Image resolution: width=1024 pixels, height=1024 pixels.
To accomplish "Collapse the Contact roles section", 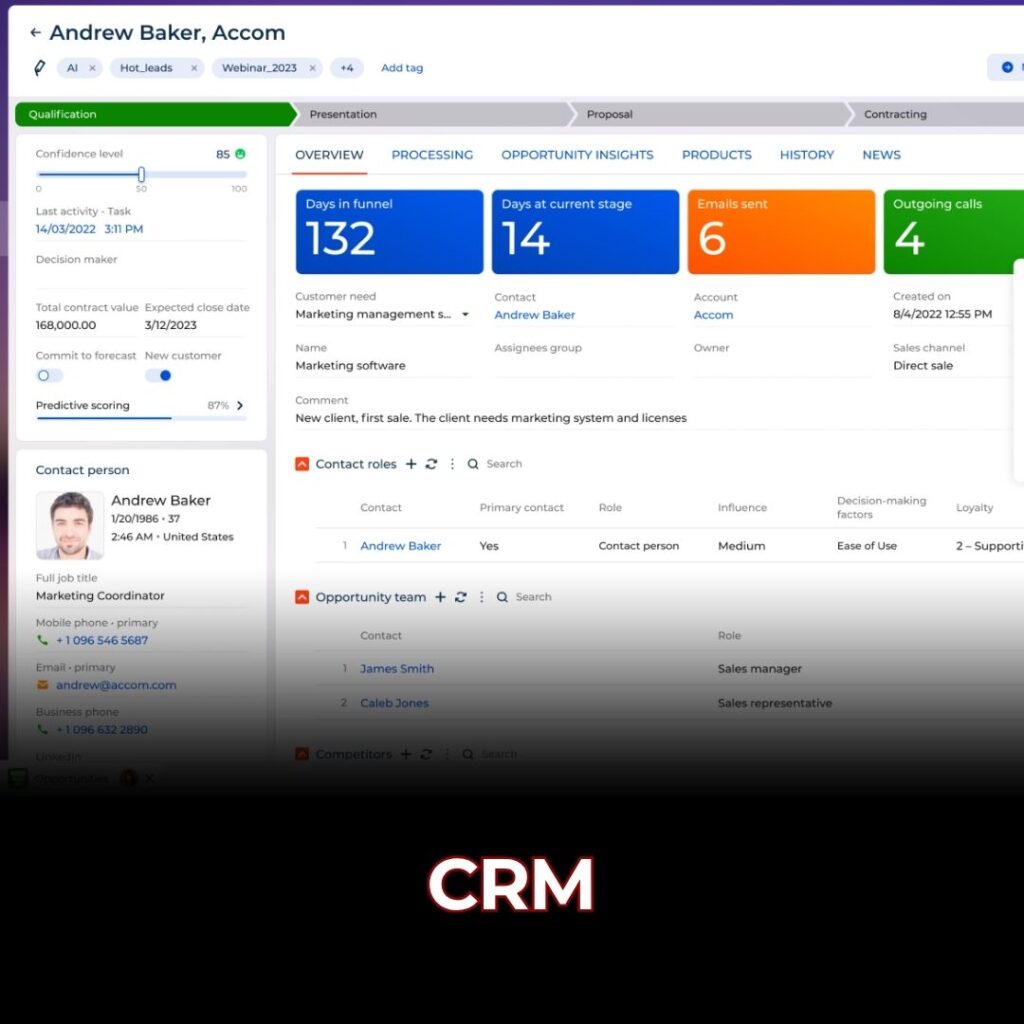I will point(302,464).
